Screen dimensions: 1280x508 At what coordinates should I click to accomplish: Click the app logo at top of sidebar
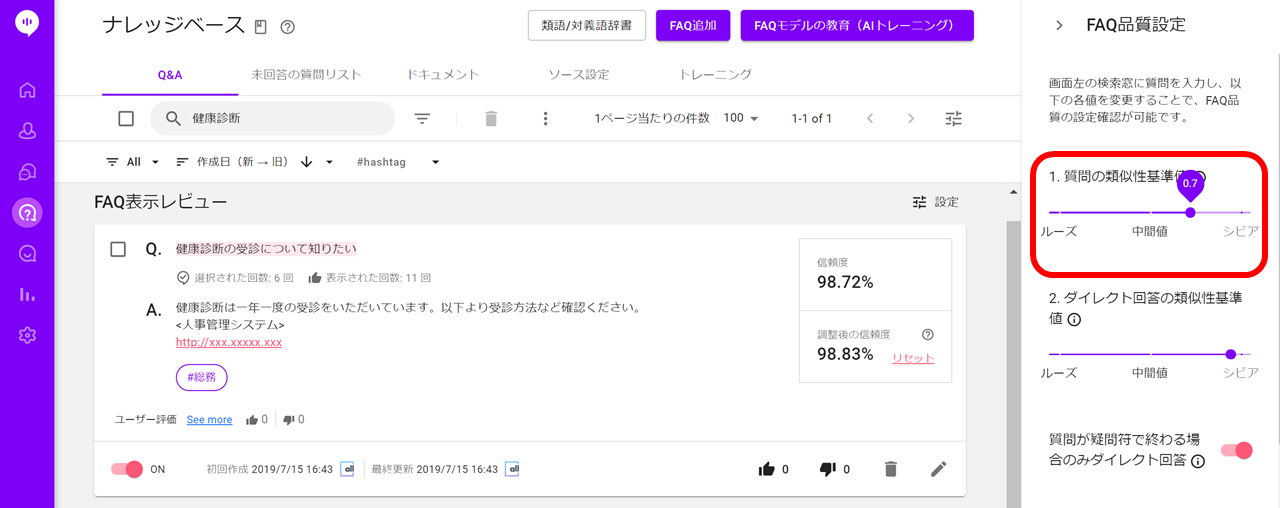[x=27, y=24]
